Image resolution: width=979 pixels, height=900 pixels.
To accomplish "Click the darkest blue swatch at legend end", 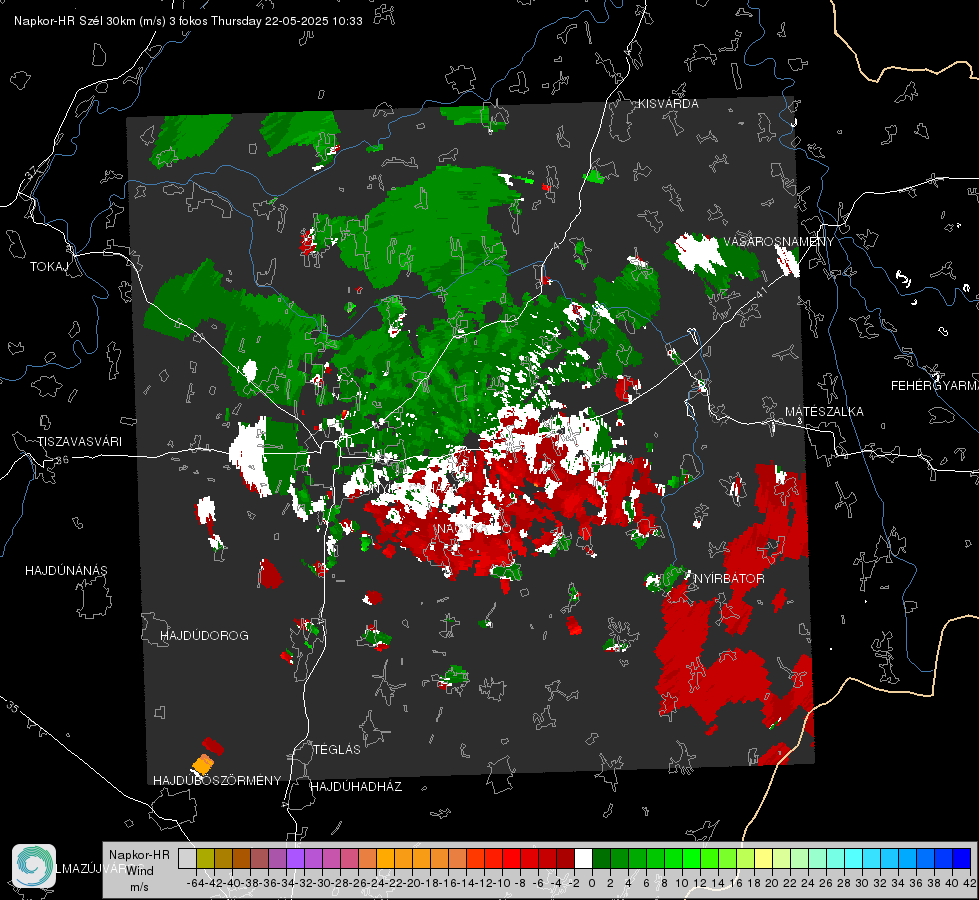I will [962, 858].
